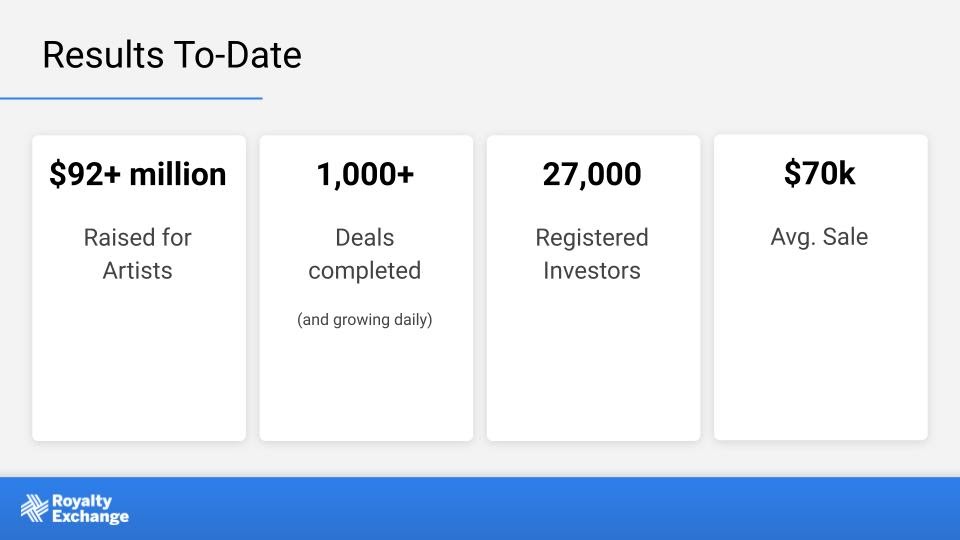Select the '$92+ million' headline figure
Image resolution: width=960 pixels, height=540 pixels.
(x=138, y=174)
